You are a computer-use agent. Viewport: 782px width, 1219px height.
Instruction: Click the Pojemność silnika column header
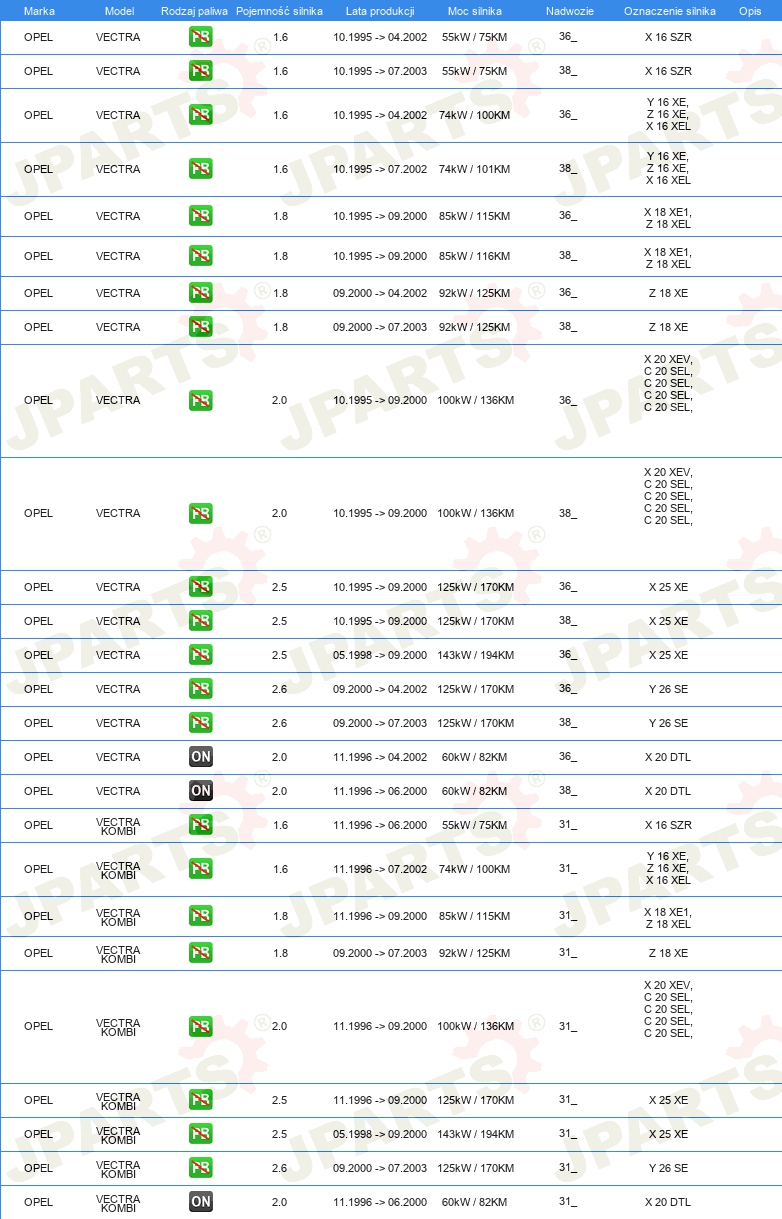point(279,11)
